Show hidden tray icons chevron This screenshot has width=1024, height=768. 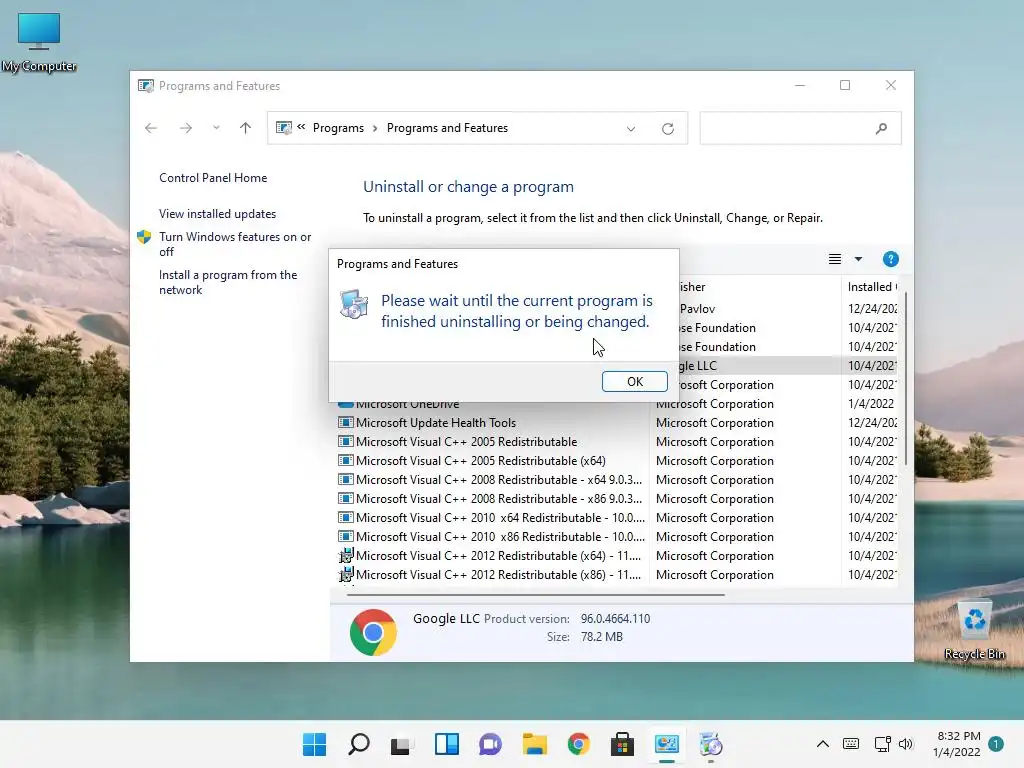(823, 744)
